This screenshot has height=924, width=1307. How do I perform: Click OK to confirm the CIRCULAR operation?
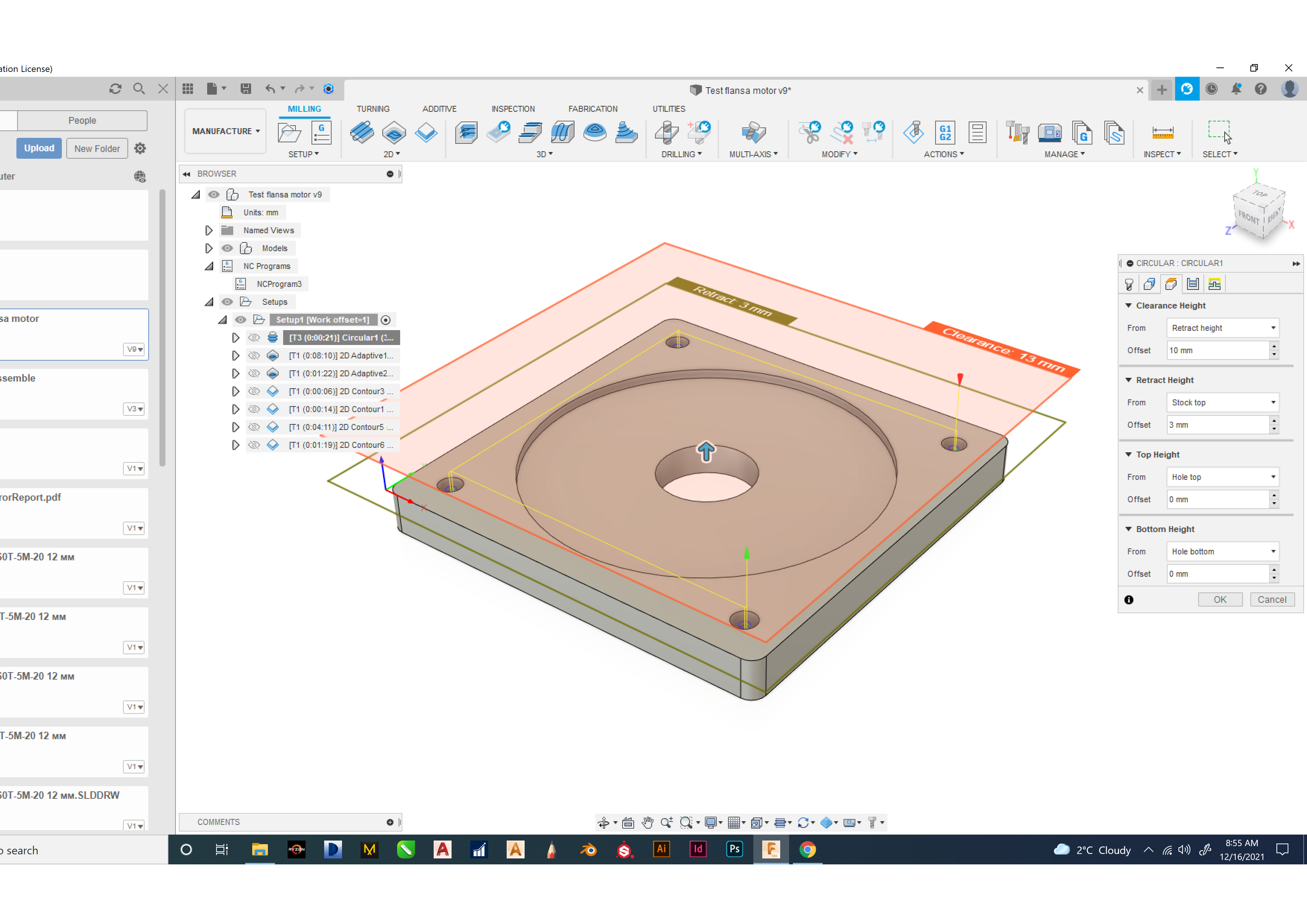(1221, 599)
